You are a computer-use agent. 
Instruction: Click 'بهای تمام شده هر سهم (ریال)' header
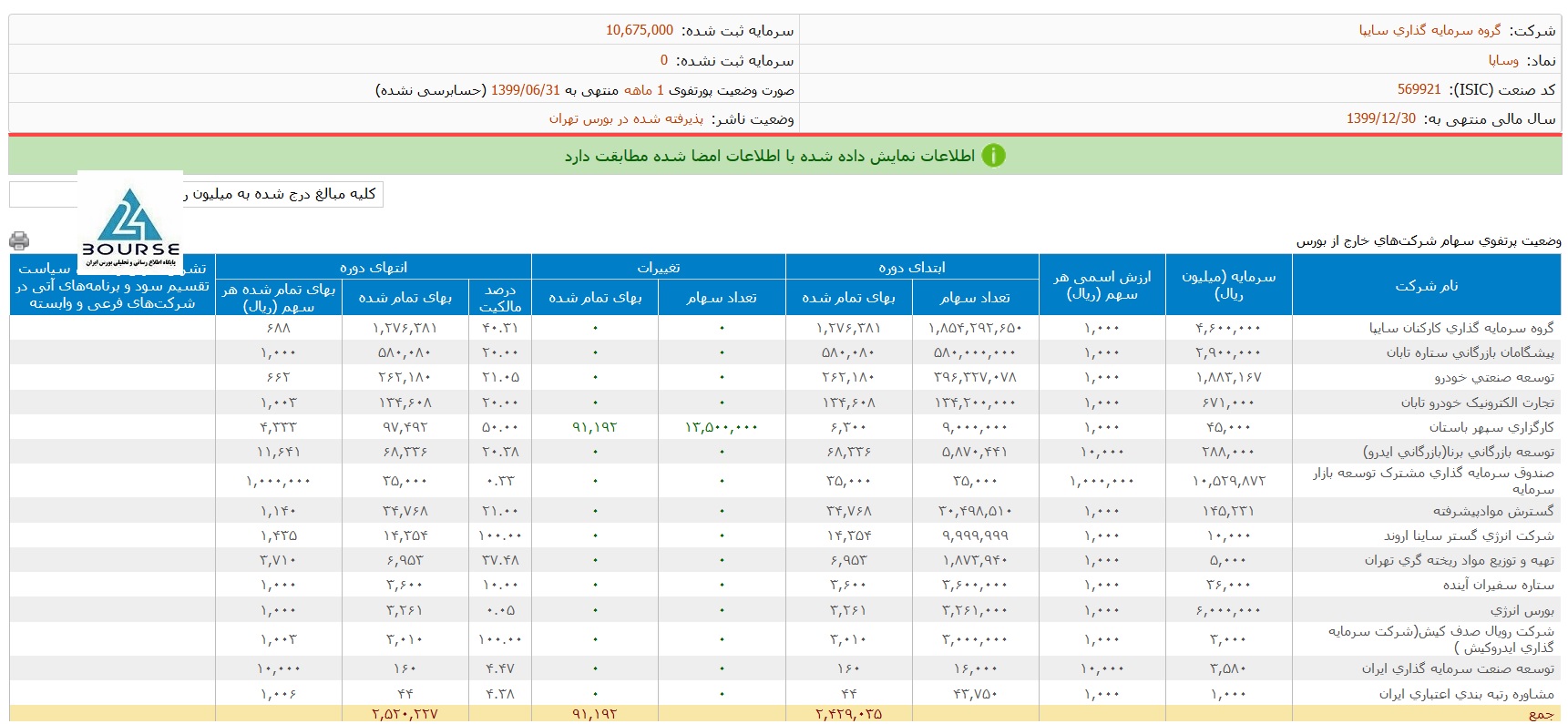[279, 298]
